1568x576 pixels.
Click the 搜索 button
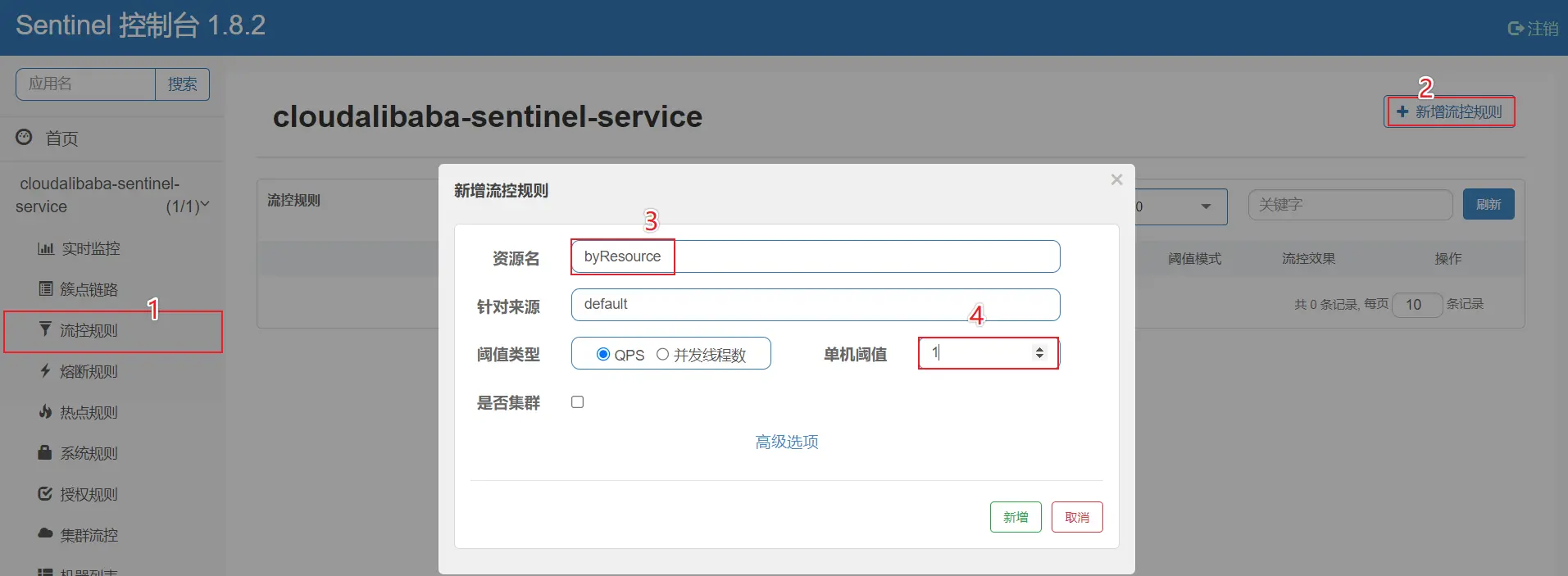(x=182, y=84)
